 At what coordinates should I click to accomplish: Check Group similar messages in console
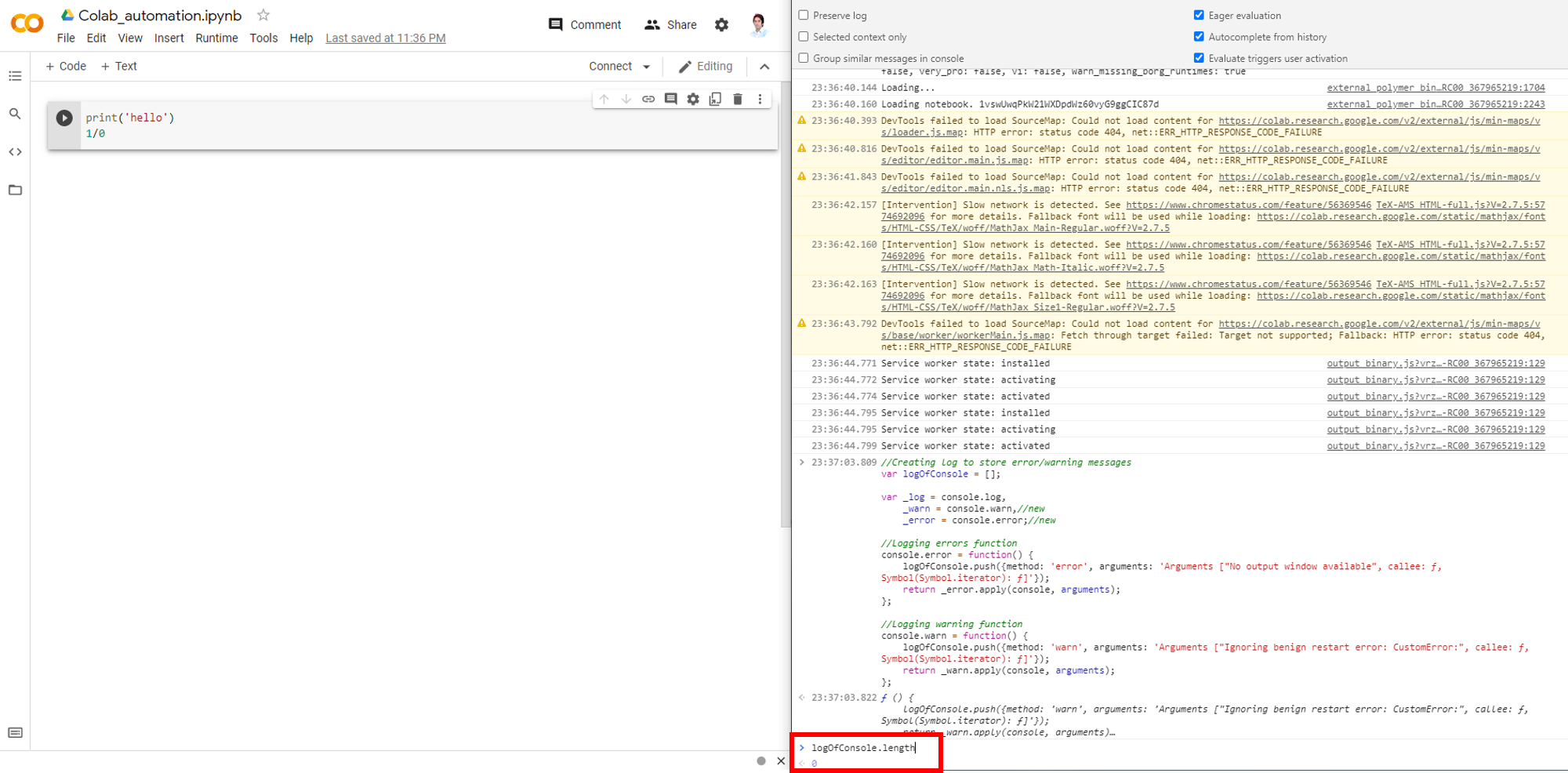[804, 58]
